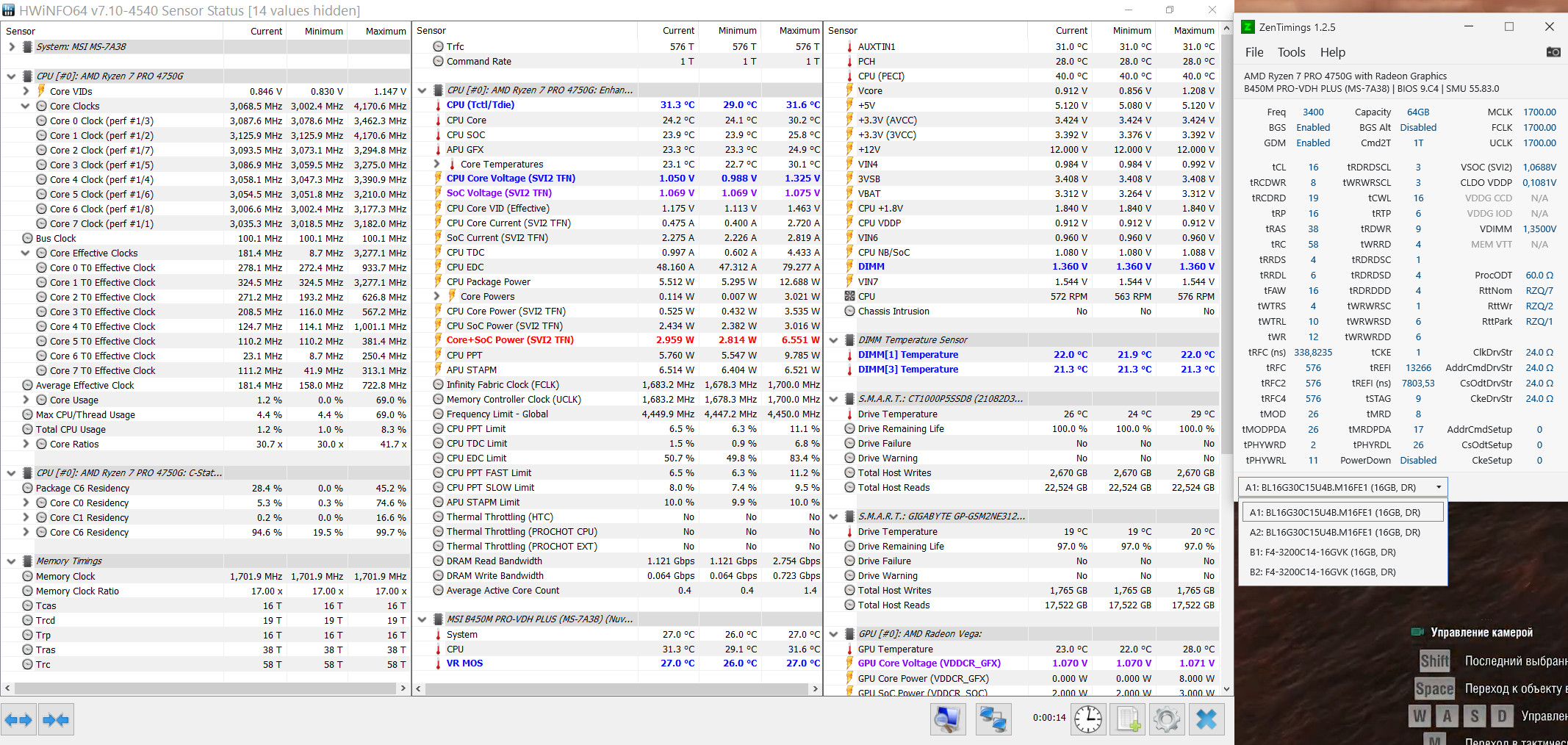Image resolution: width=1568 pixels, height=745 pixels.
Task: Click the clock icon to reset sensor timer
Action: [1088, 719]
